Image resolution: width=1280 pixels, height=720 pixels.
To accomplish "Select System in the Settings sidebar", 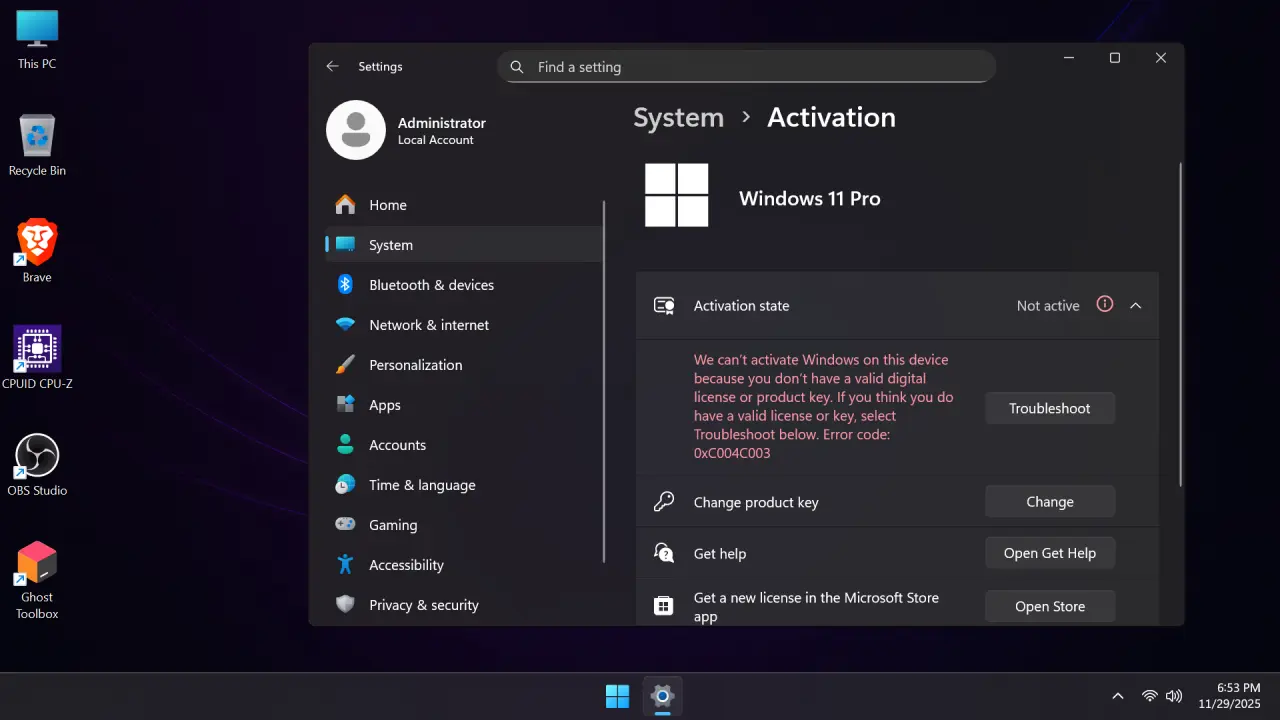I will tap(464, 245).
